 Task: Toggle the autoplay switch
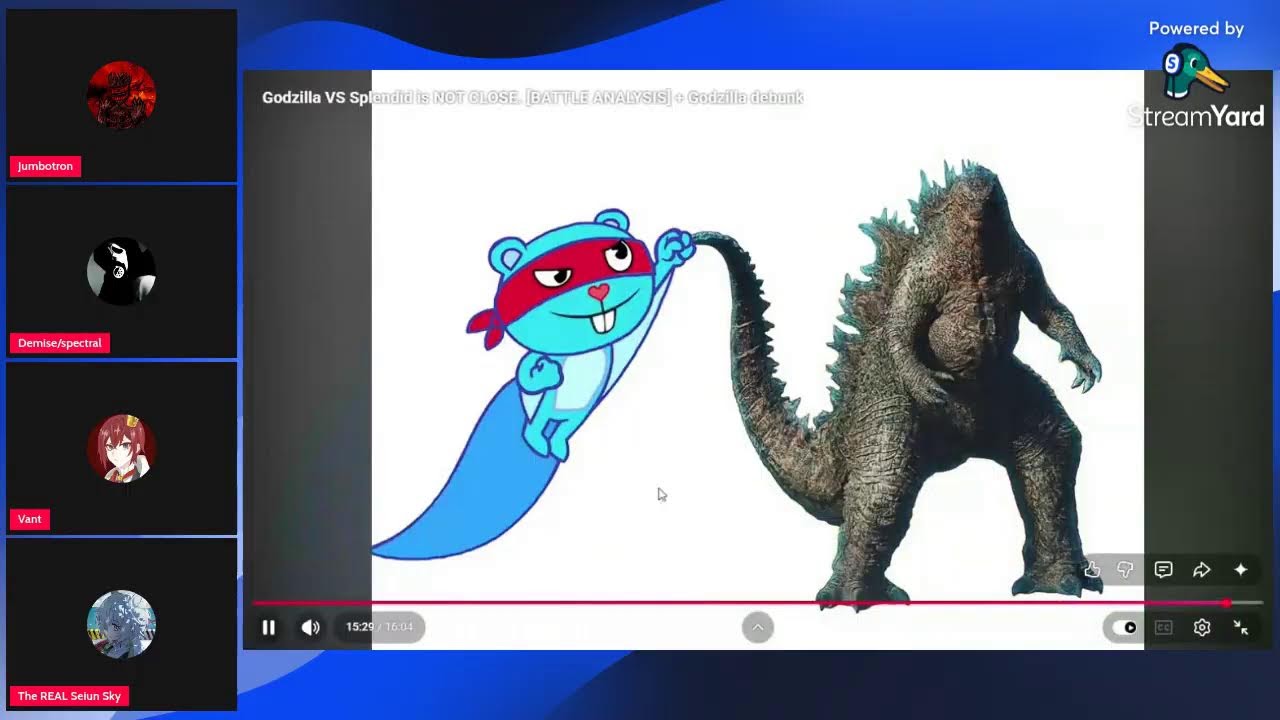click(1124, 627)
